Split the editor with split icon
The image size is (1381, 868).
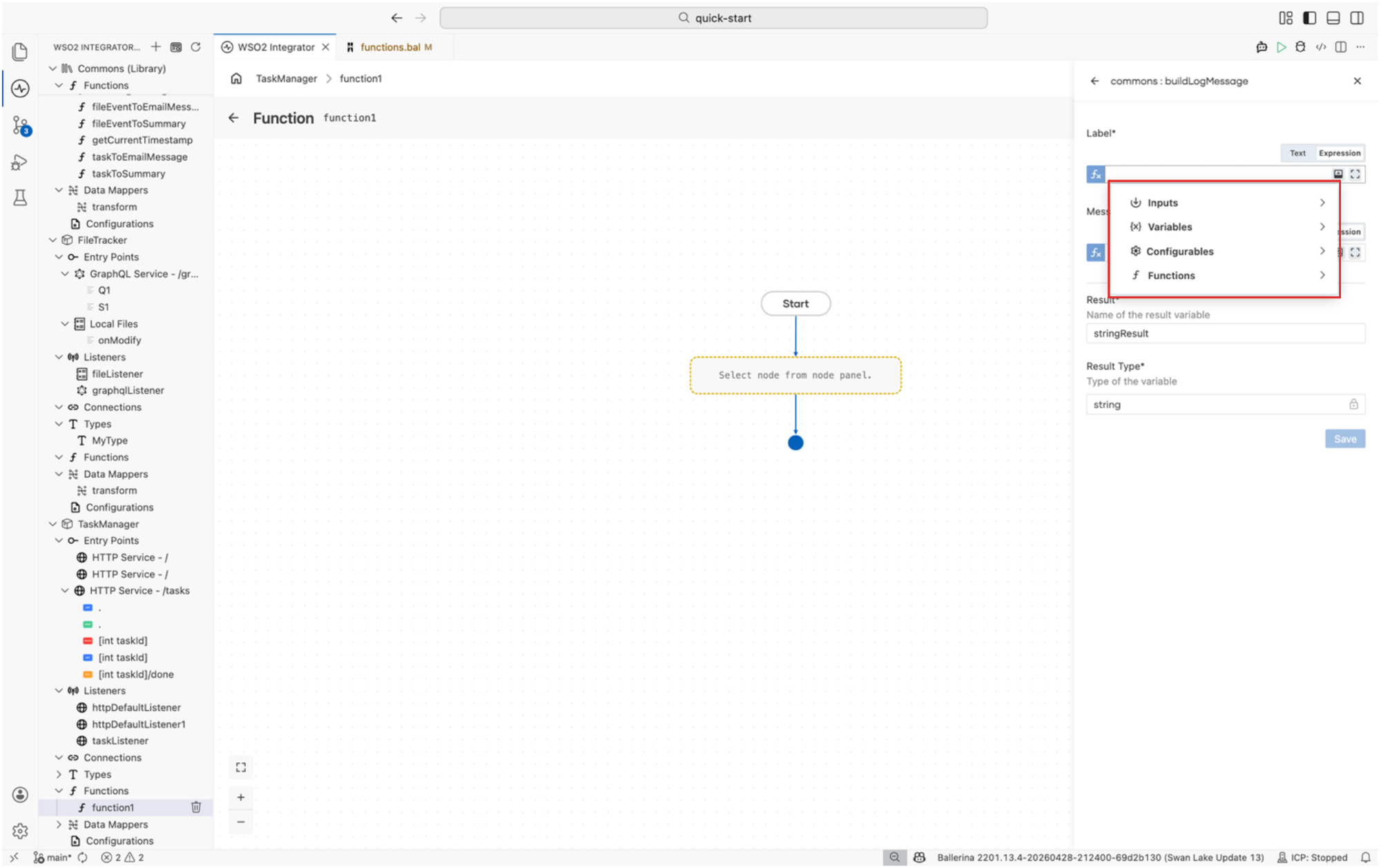click(1341, 47)
